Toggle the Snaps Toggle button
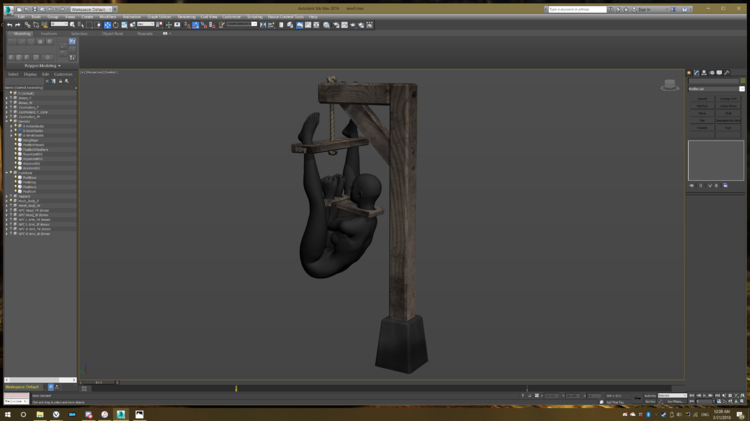Screen dimensions: 750x421 pyautogui.click(x=187, y=25)
